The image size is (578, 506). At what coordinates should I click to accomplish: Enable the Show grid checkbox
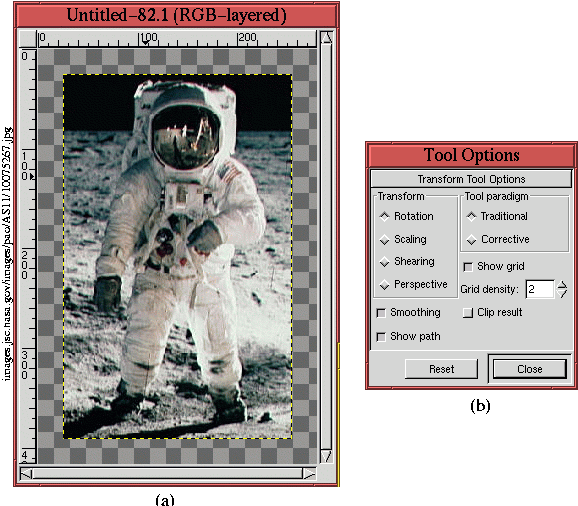click(468, 267)
